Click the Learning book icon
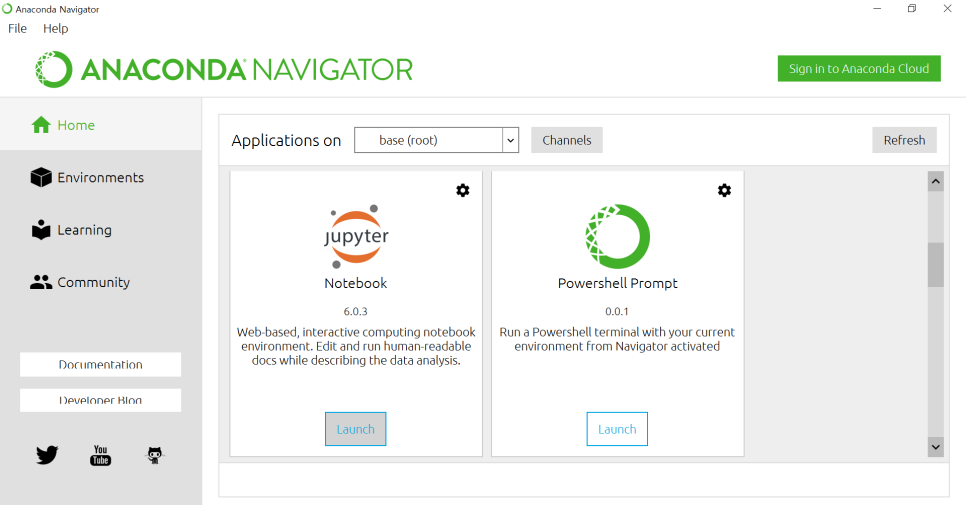The height and width of the screenshot is (505, 966). pyautogui.click(x=41, y=230)
